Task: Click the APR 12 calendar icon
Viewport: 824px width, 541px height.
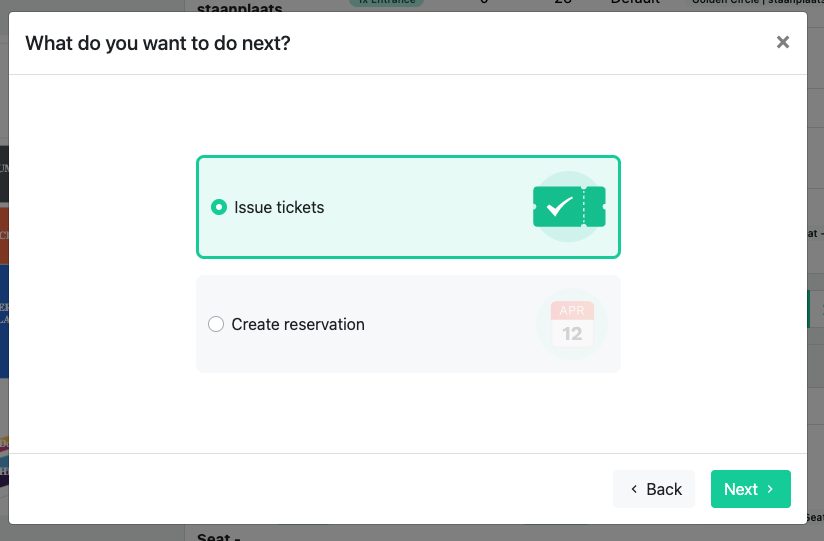Action: tap(572, 324)
